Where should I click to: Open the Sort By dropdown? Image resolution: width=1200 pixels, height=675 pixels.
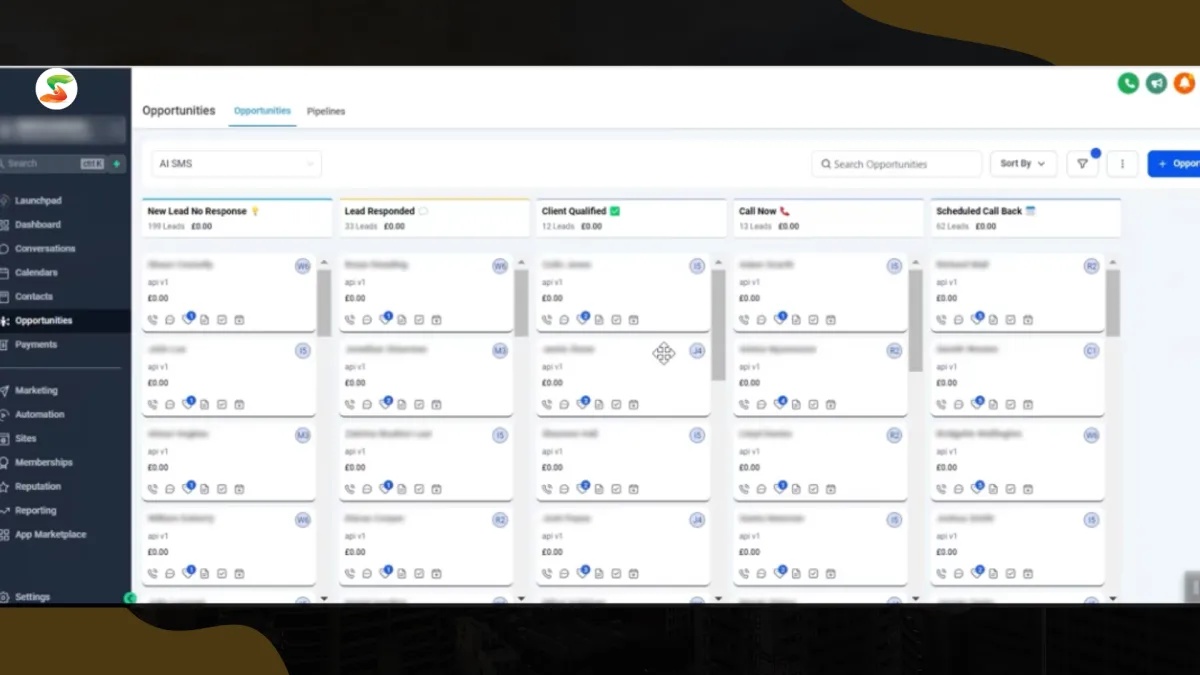point(1023,164)
